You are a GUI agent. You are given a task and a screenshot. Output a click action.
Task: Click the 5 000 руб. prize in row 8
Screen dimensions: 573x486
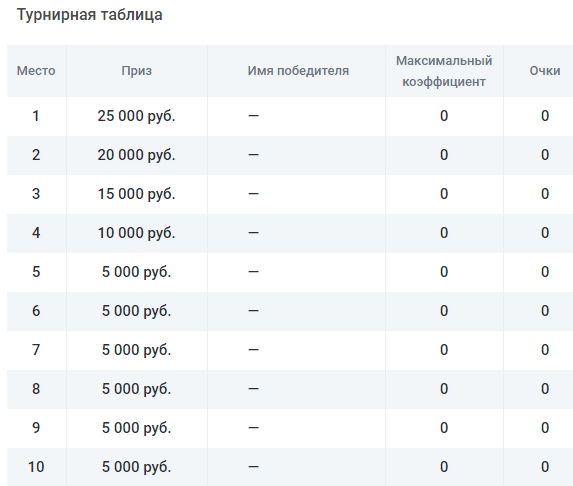136,389
